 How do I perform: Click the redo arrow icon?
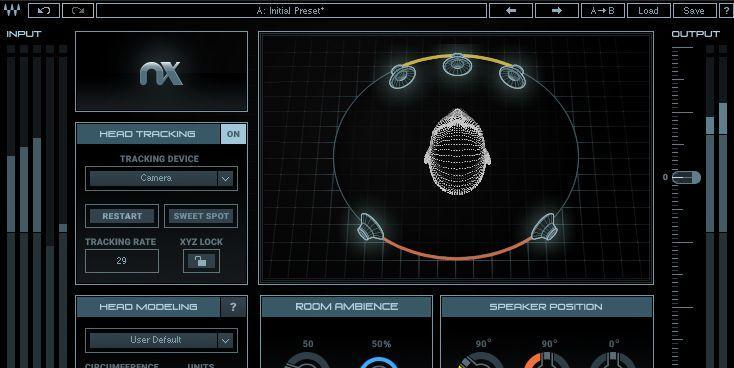(x=78, y=10)
